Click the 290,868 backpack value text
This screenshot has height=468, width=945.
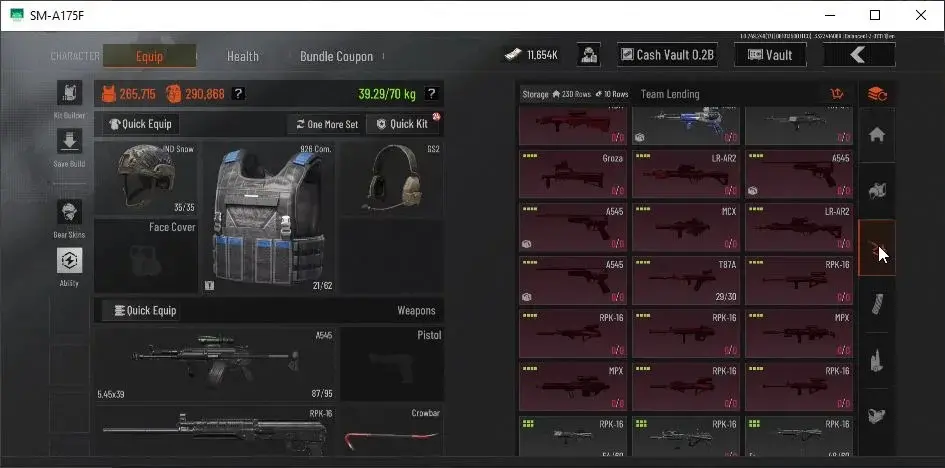(x=205, y=95)
